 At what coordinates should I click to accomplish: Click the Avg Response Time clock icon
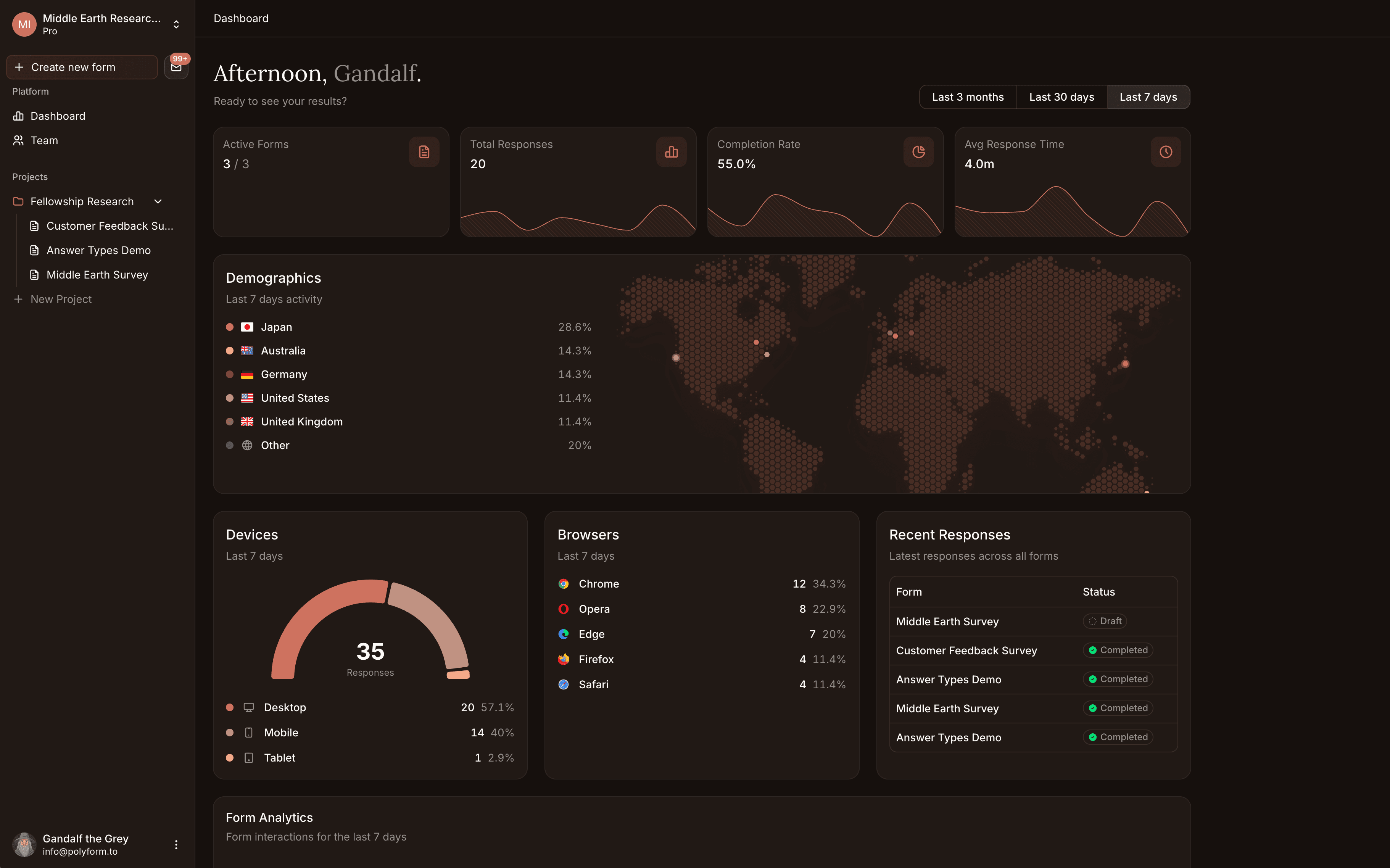pos(1165,151)
